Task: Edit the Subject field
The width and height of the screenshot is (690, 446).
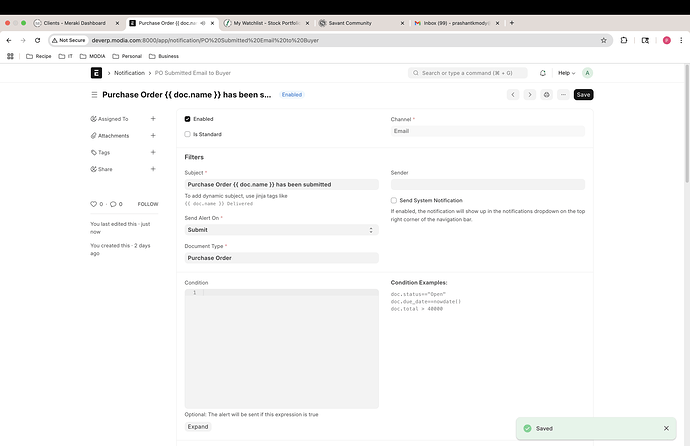Action: point(282,185)
